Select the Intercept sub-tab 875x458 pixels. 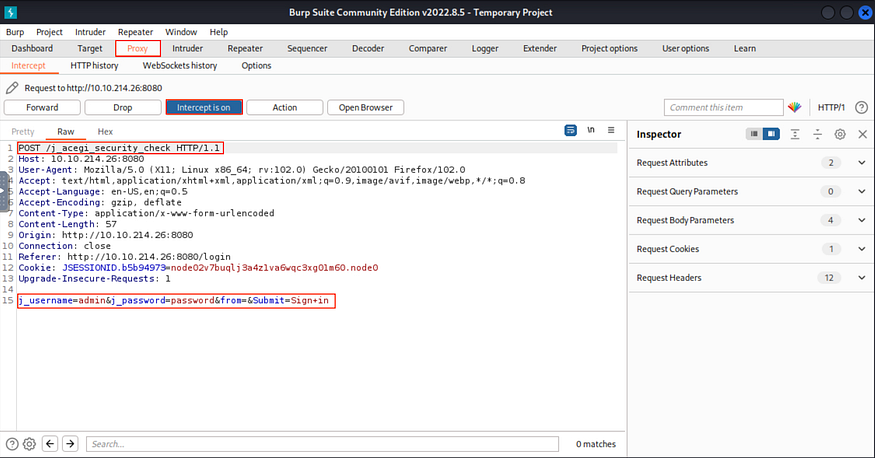coord(28,66)
